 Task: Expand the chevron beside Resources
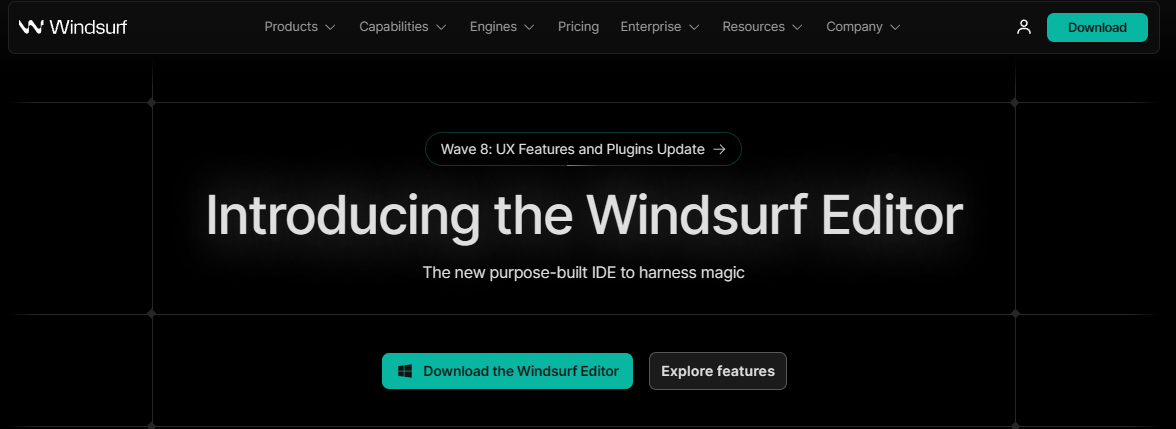tap(797, 27)
